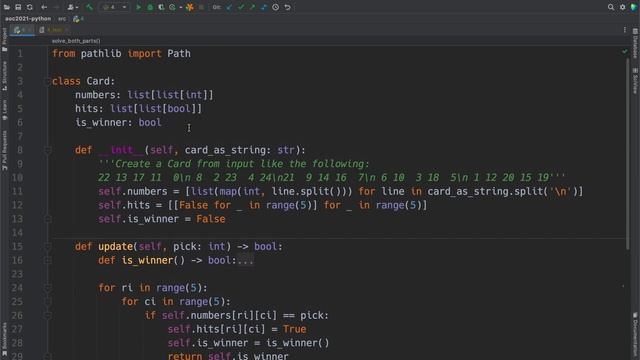Click the Save All icon

click(x=18, y=7)
